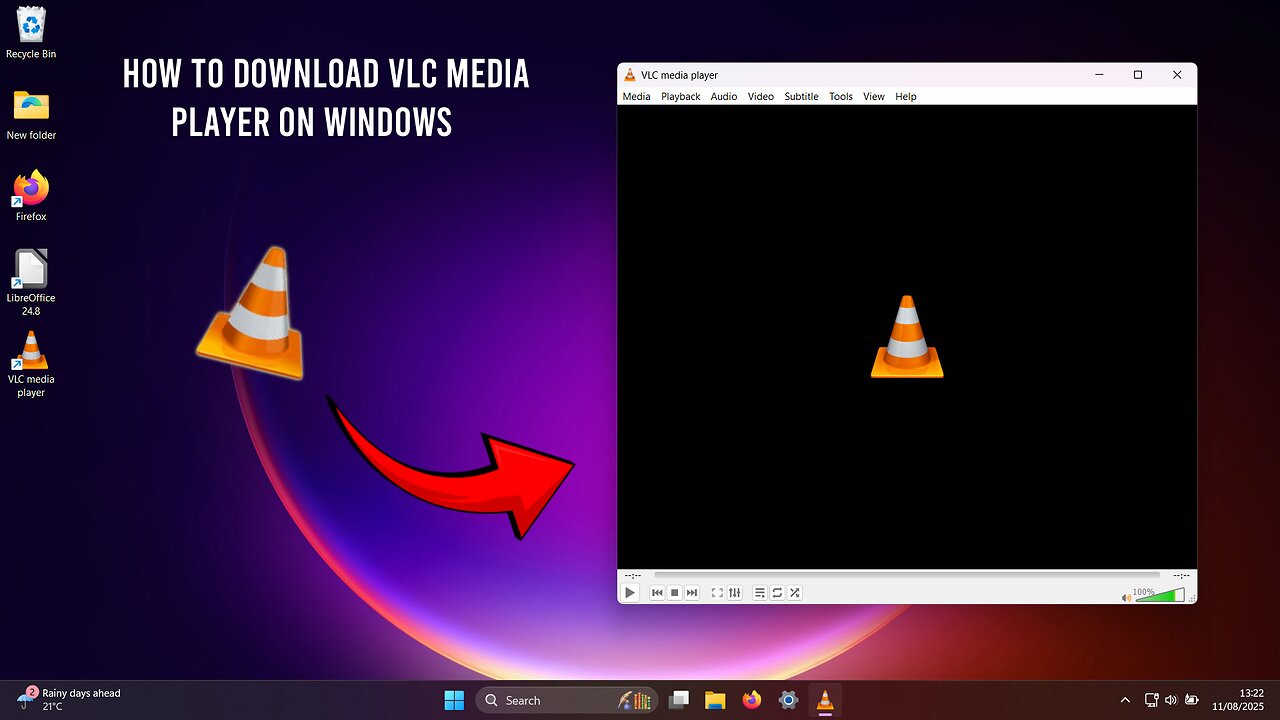Select the VLC media player desktop shortcut
Screen dimensions: 1280x720
(x=31, y=364)
